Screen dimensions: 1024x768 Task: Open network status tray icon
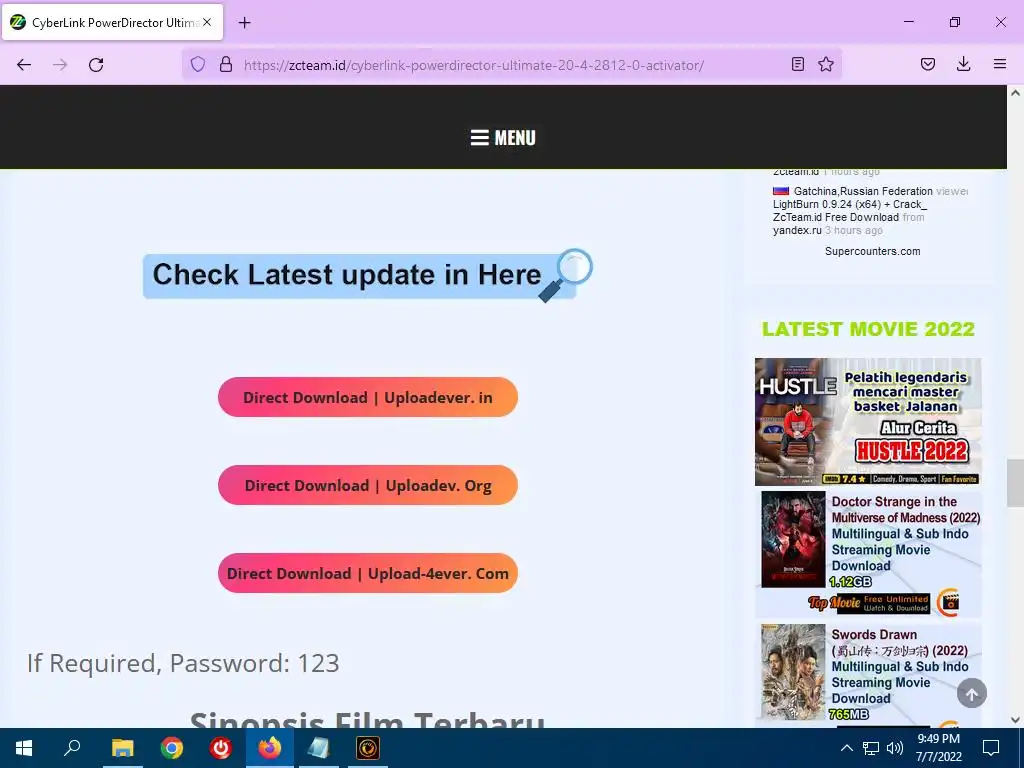[x=871, y=748]
